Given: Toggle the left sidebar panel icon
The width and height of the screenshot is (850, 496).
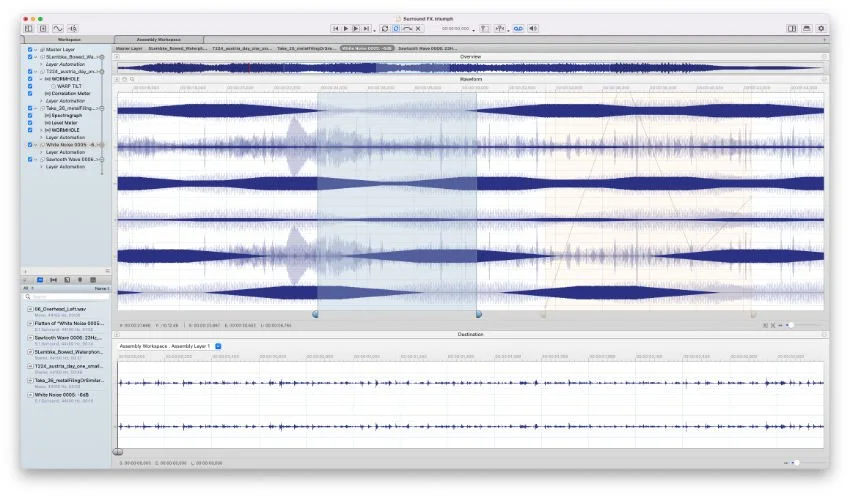Looking at the screenshot, I should (x=29, y=28).
